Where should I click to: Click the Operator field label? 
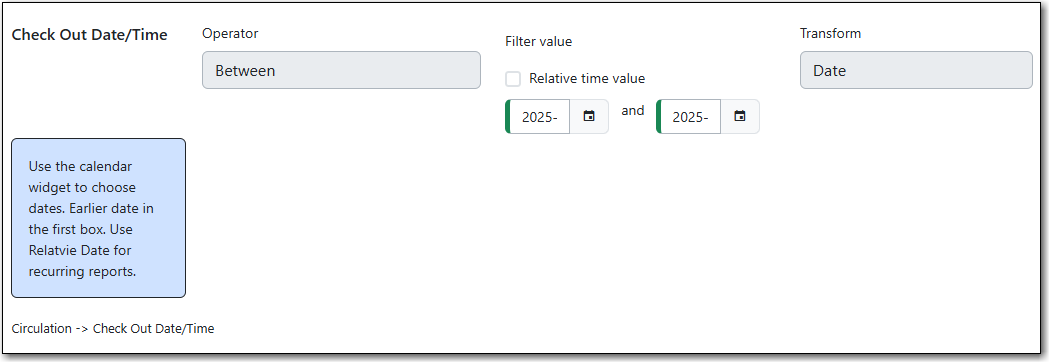coord(230,33)
